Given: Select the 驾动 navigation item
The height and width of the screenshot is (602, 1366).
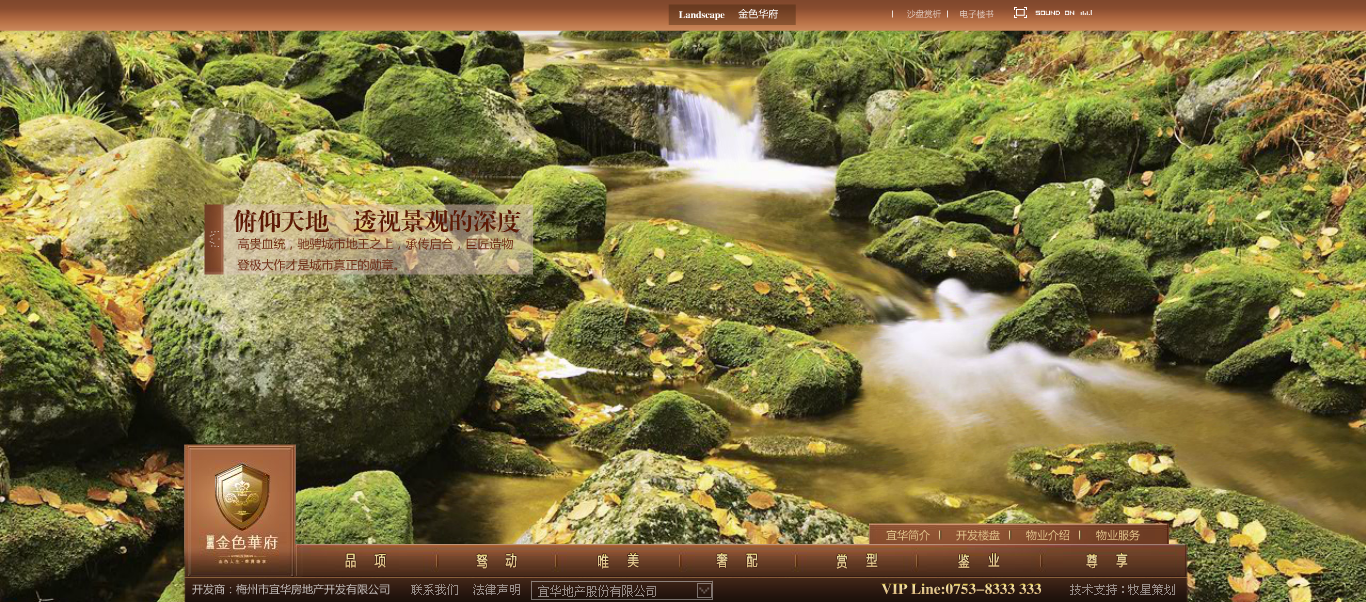Looking at the screenshot, I should [x=496, y=561].
